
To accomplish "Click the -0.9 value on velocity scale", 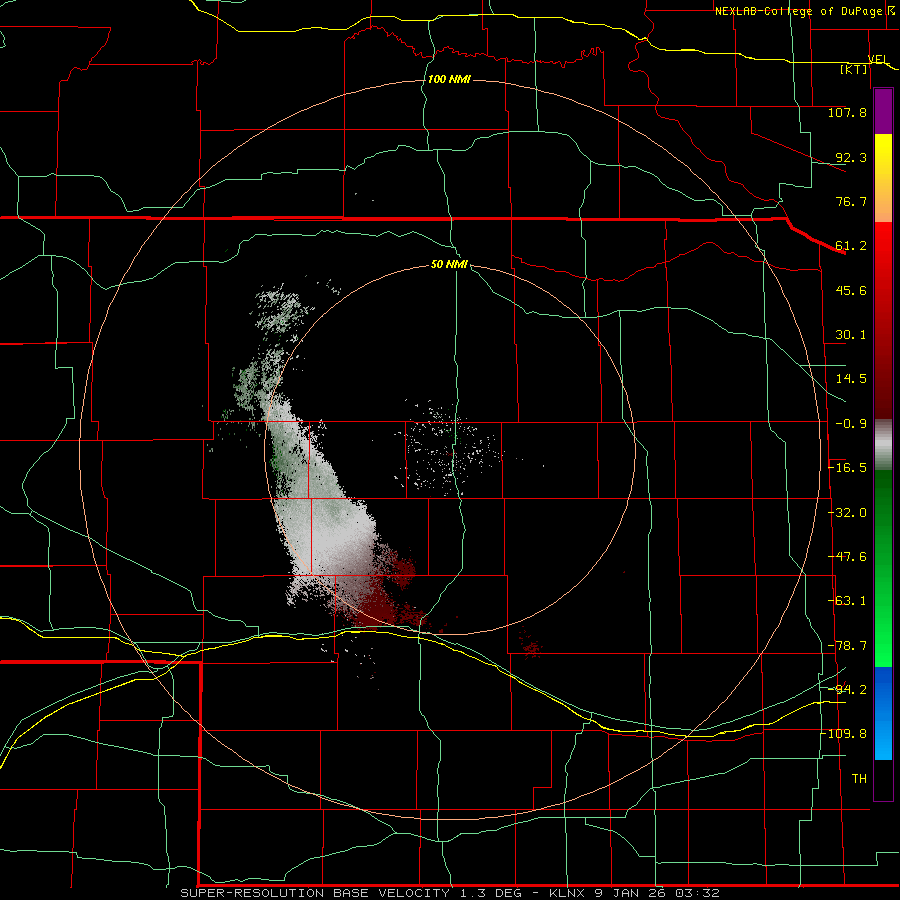I will point(851,424).
